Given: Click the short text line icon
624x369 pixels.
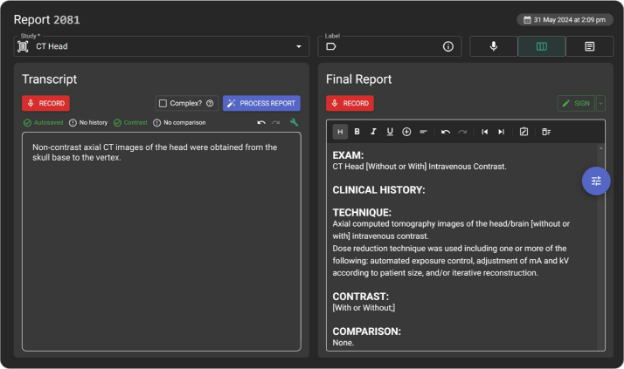Looking at the screenshot, I should pyautogui.click(x=423, y=132).
